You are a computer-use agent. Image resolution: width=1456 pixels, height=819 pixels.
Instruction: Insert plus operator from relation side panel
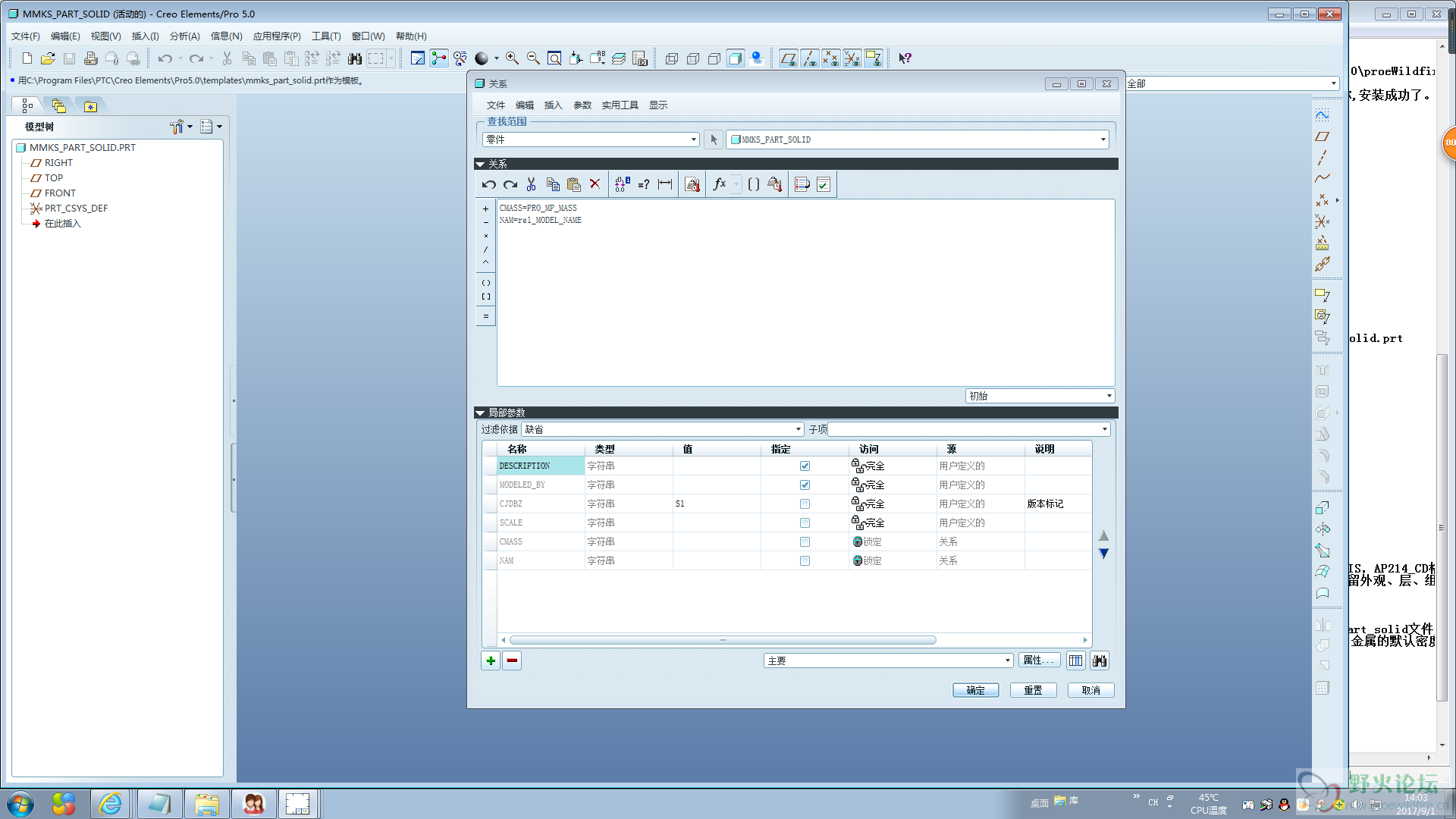point(486,209)
